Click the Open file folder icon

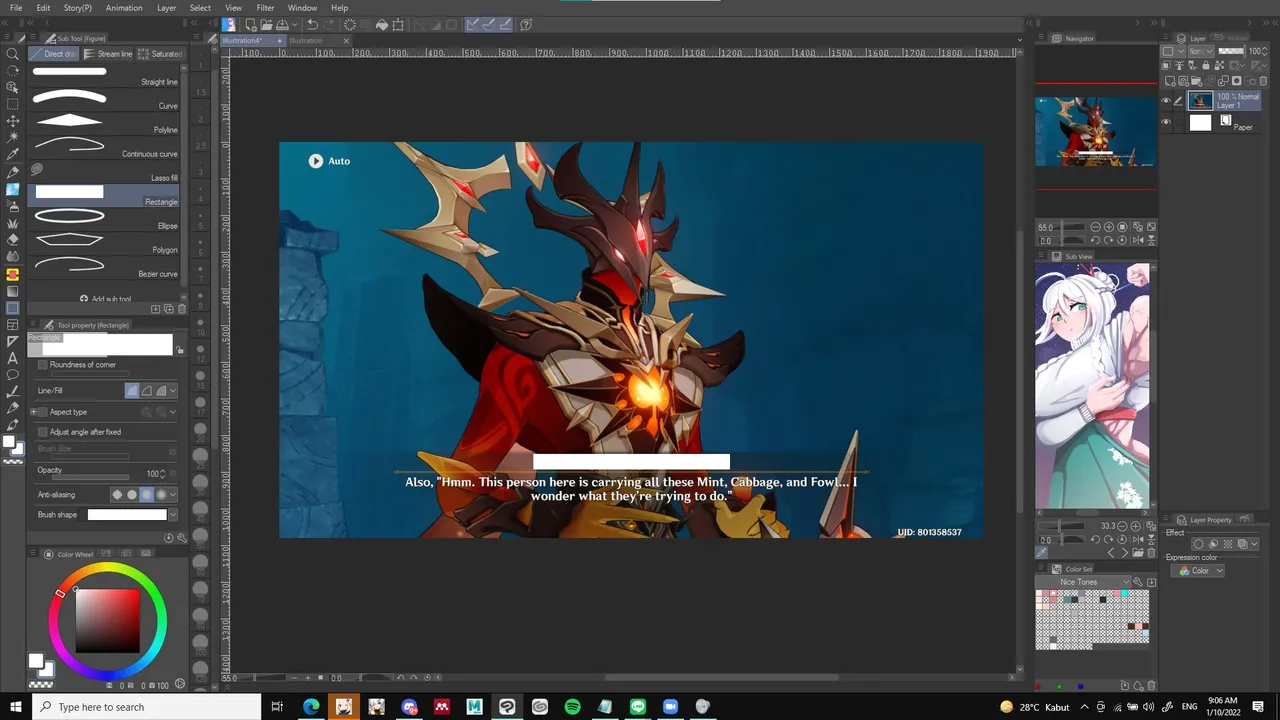tap(266, 25)
